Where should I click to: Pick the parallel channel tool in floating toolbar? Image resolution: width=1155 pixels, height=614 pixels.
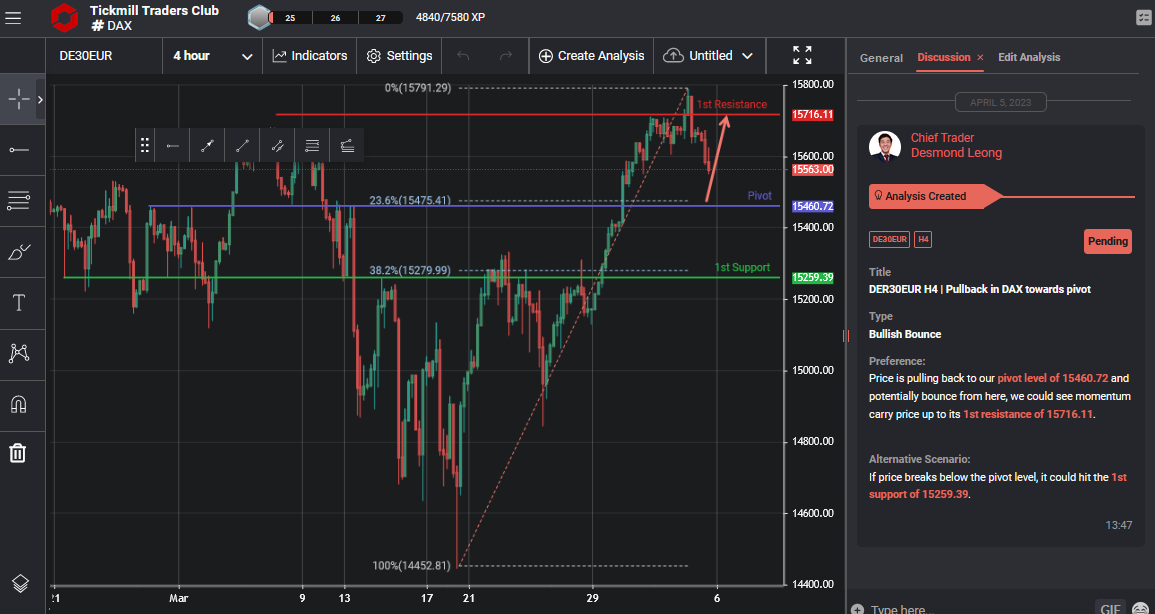277,146
